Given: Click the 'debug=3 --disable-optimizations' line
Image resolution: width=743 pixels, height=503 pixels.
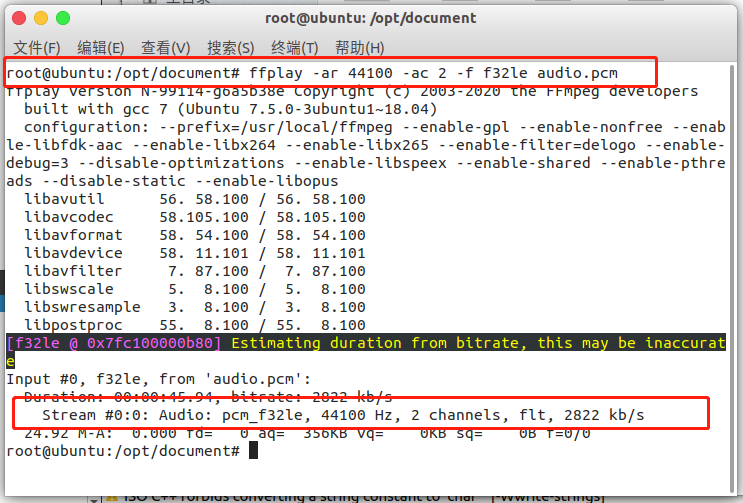Looking at the screenshot, I should pos(366,163).
